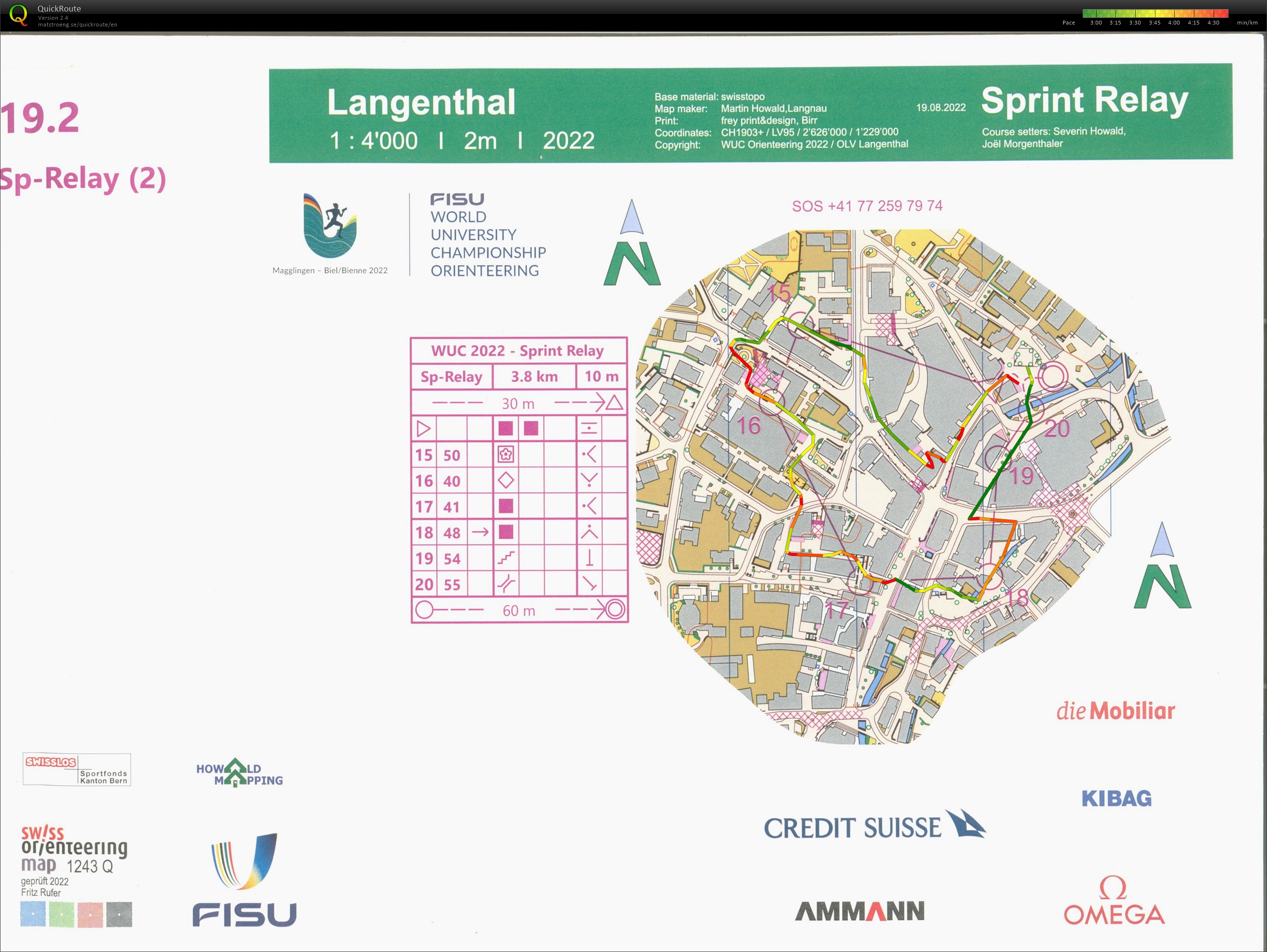Click control number 20 on the map
Screen dimensions: 1267x952
click(1057, 429)
